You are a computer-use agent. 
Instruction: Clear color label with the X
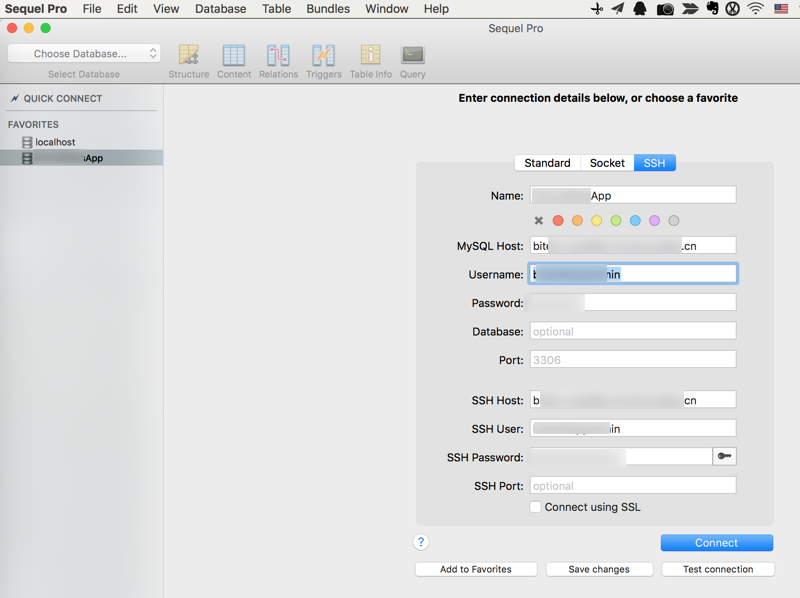[538, 220]
